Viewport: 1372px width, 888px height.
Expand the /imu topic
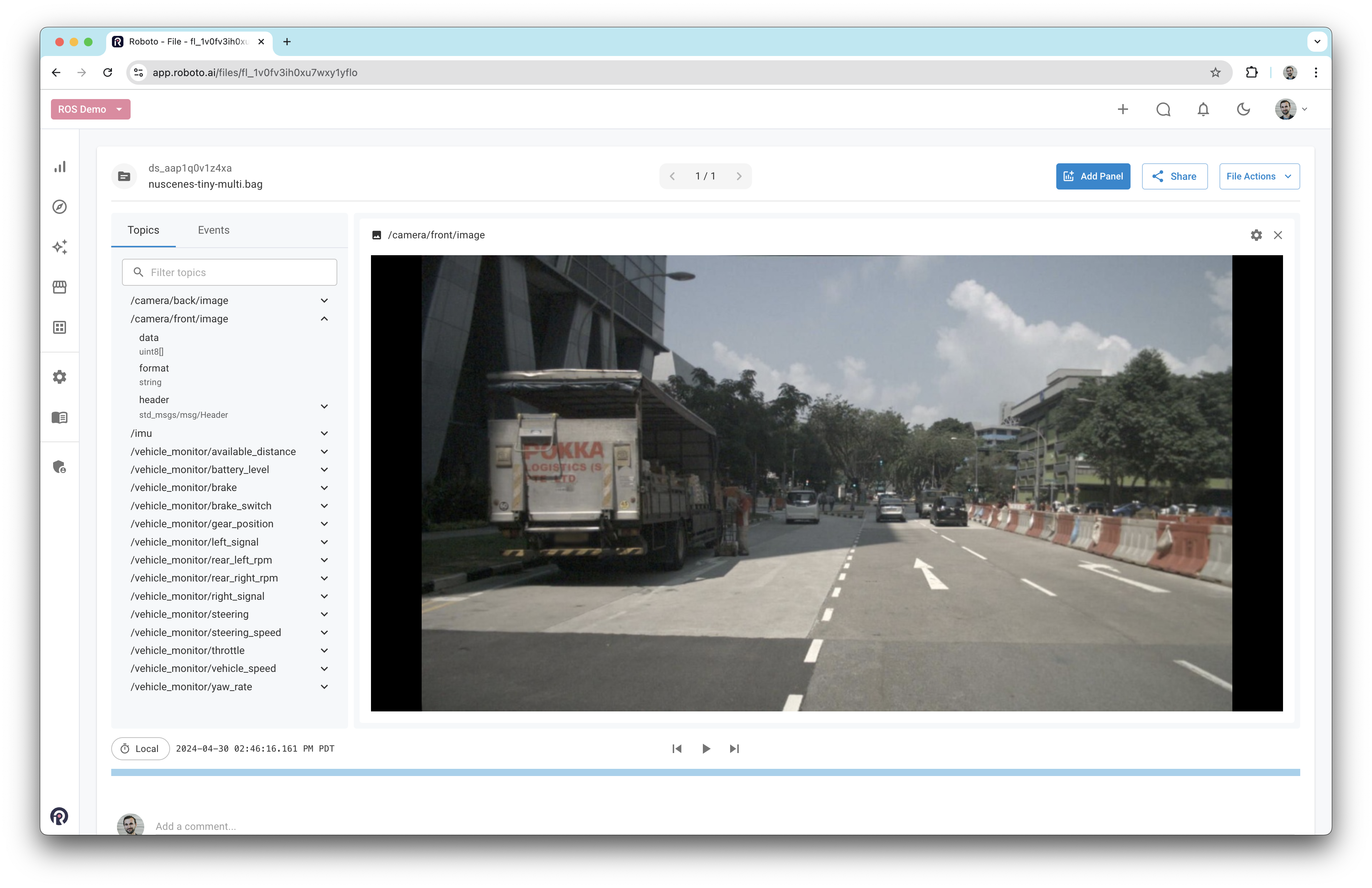324,433
